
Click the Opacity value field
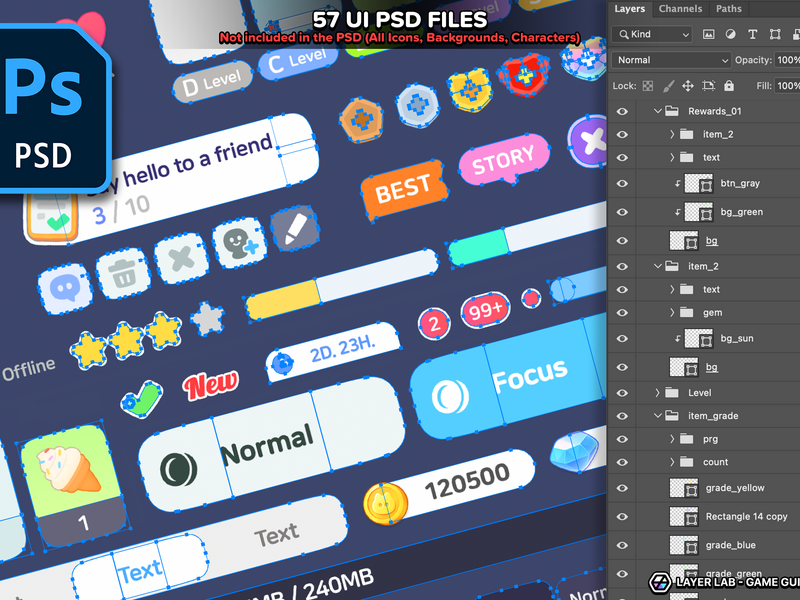click(x=787, y=60)
